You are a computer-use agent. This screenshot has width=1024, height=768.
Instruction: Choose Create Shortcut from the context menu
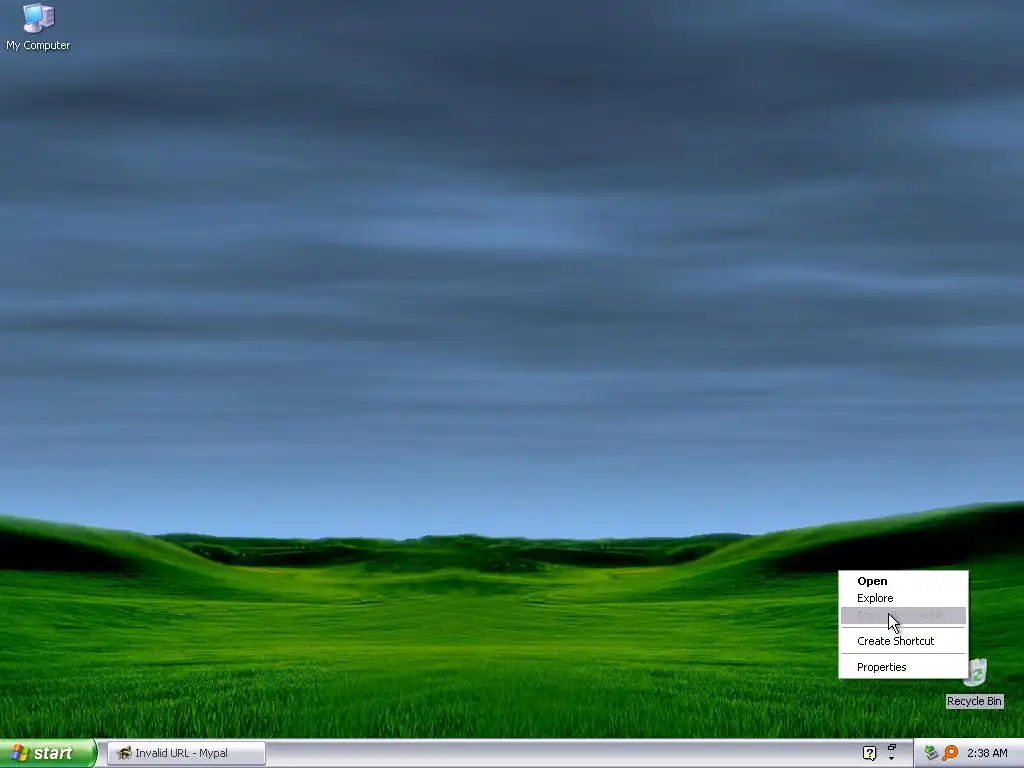pyautogui.click(x=903, y=641)
